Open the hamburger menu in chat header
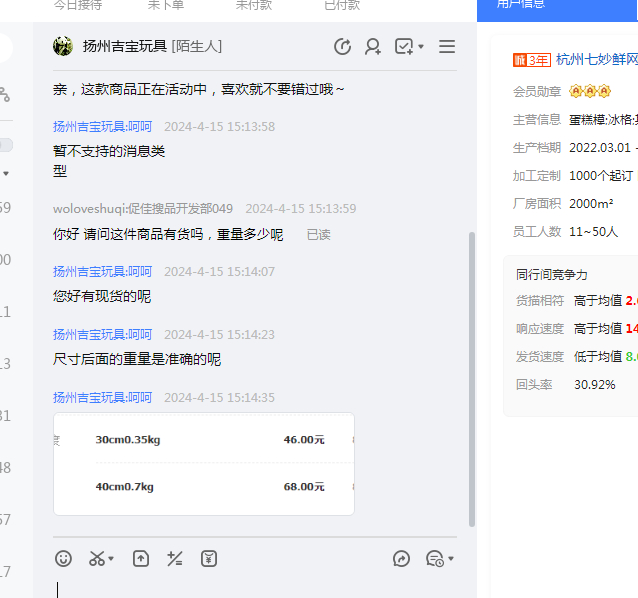The height and width of the screenshot is (598, 638). tap(447, 46)
